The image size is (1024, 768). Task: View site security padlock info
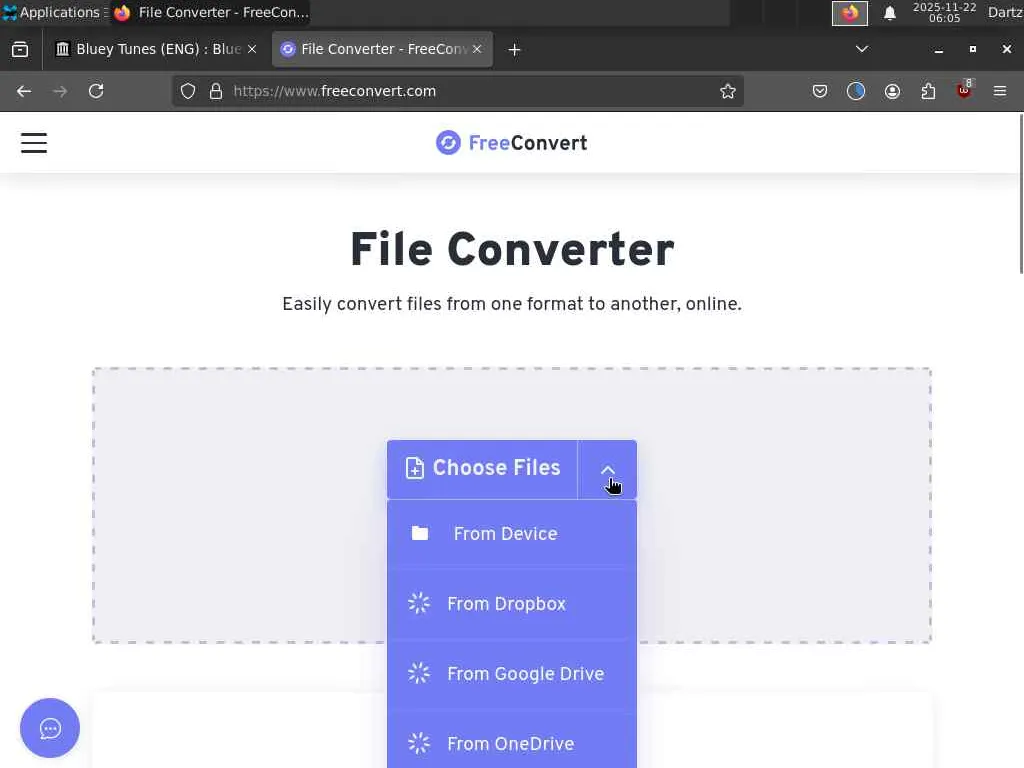[x=216, y=91]
